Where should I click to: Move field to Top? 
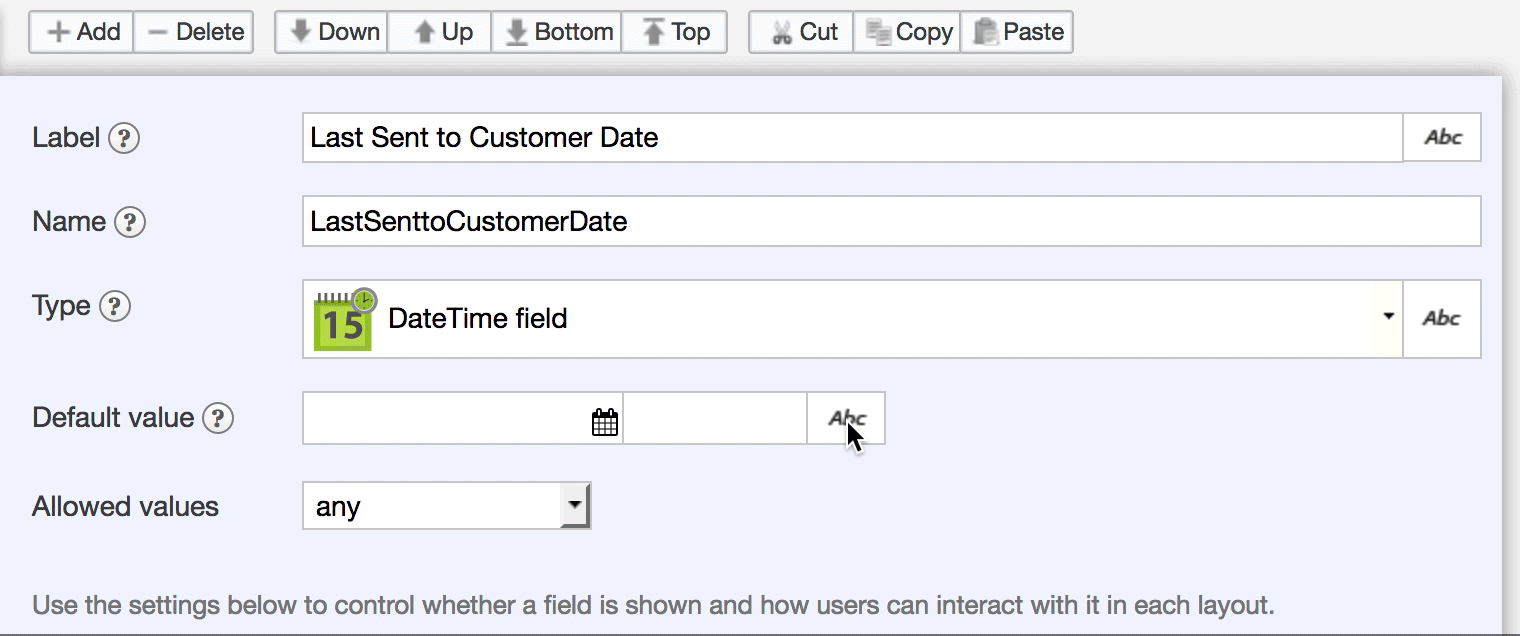(x=674, y=32)
